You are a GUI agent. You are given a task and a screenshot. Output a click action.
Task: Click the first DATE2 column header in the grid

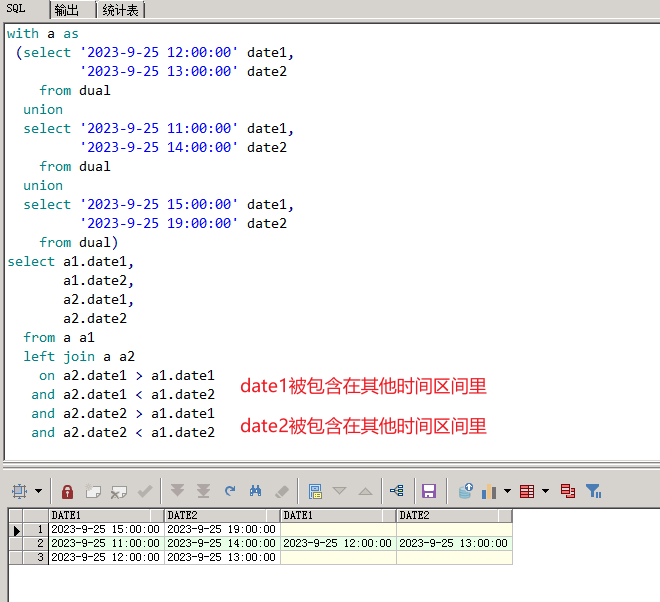(221, 515)
